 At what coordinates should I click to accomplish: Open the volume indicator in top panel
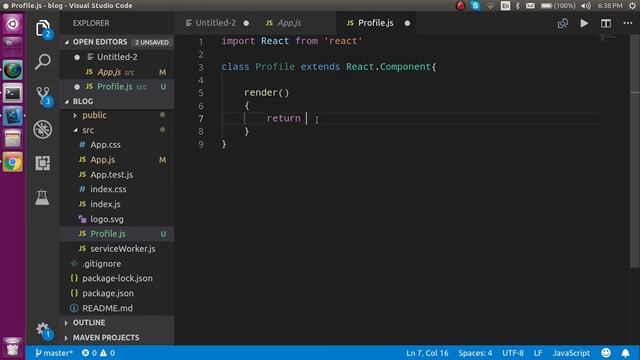click(x=586, y=6)
